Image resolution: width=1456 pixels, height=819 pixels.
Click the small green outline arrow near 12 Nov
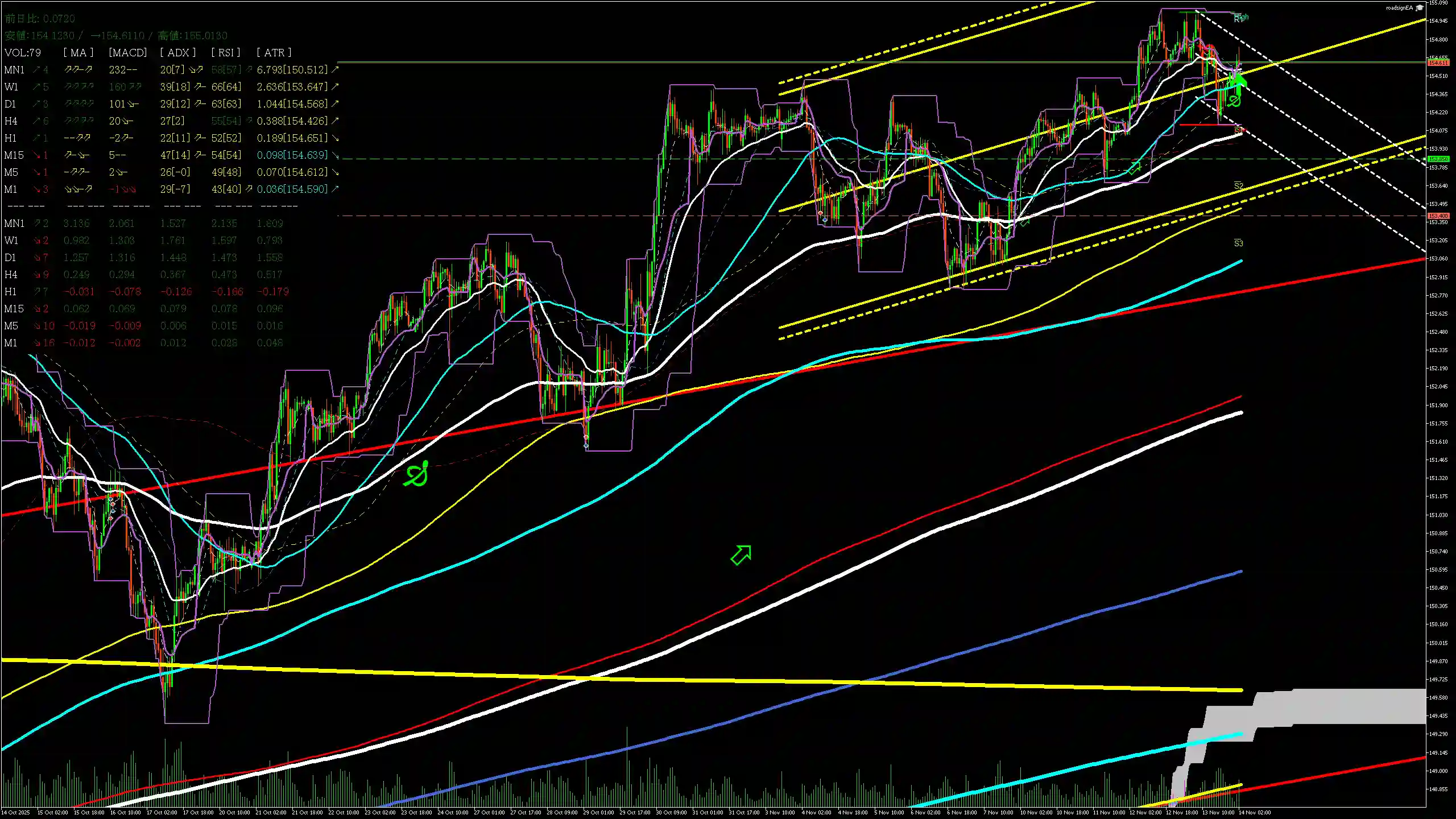1135,167
